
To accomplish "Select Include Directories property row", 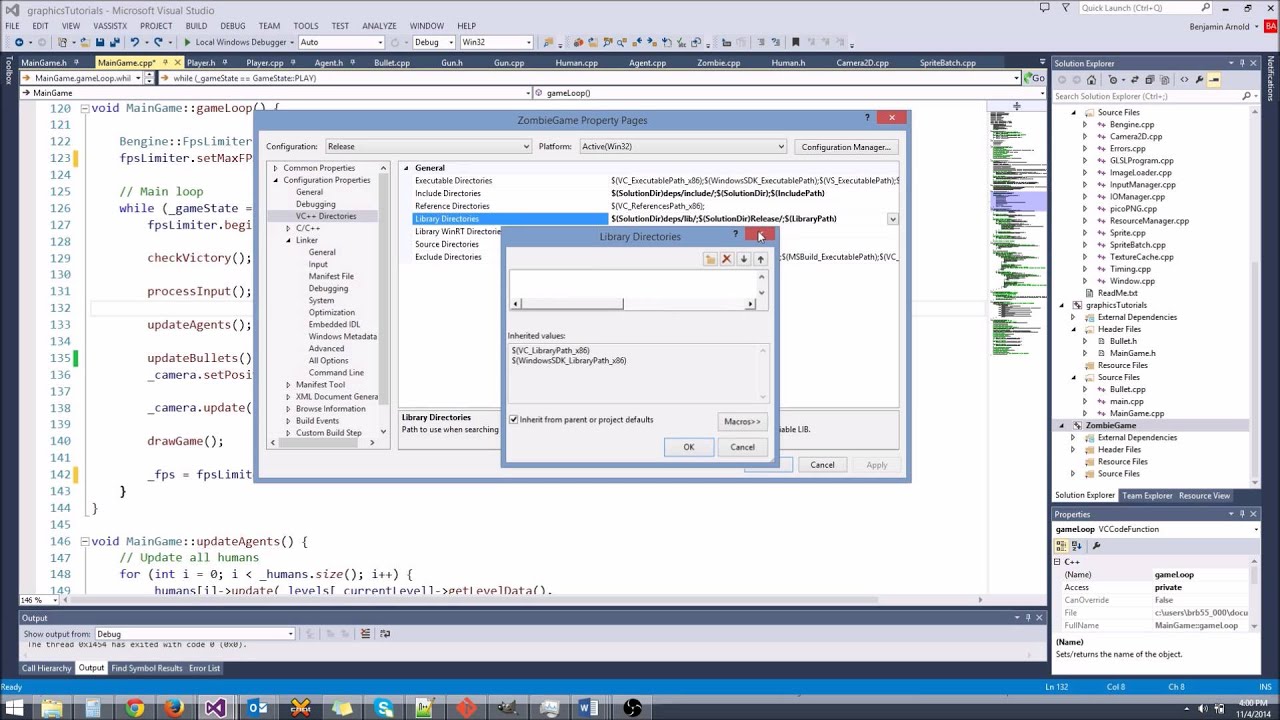I will tap(655, 193).
